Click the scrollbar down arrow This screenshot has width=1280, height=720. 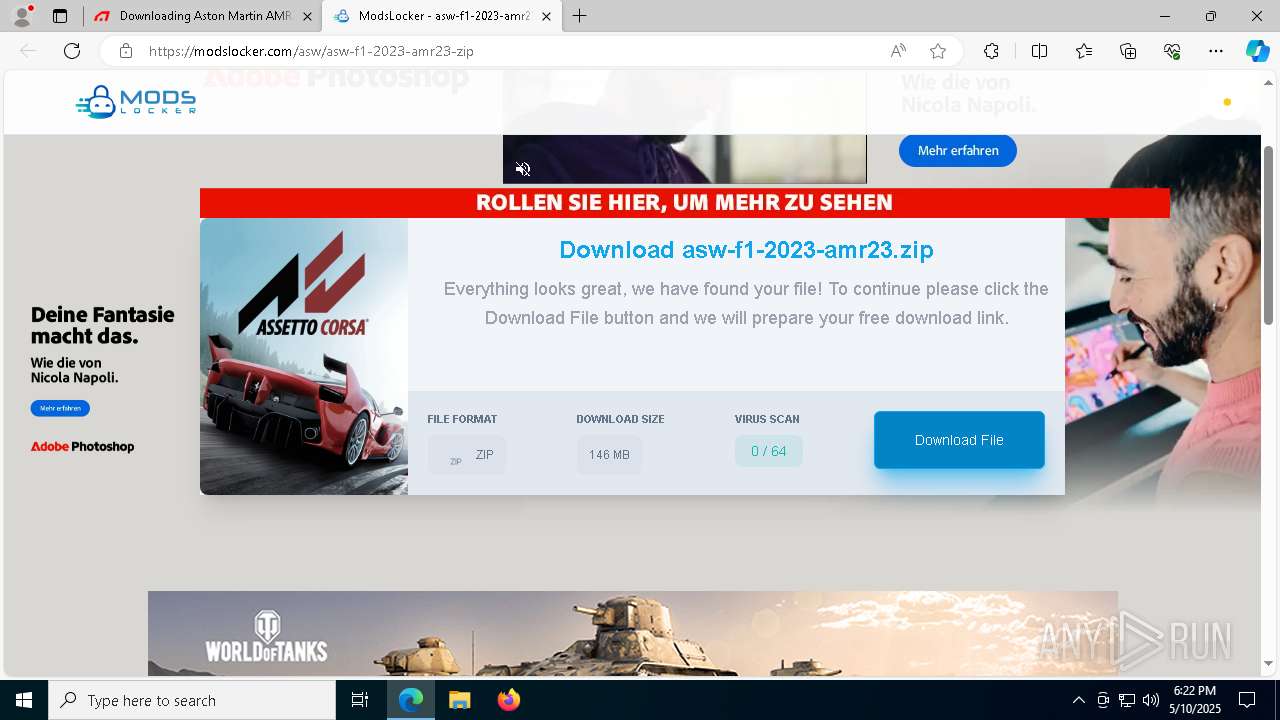point(1269,663)
